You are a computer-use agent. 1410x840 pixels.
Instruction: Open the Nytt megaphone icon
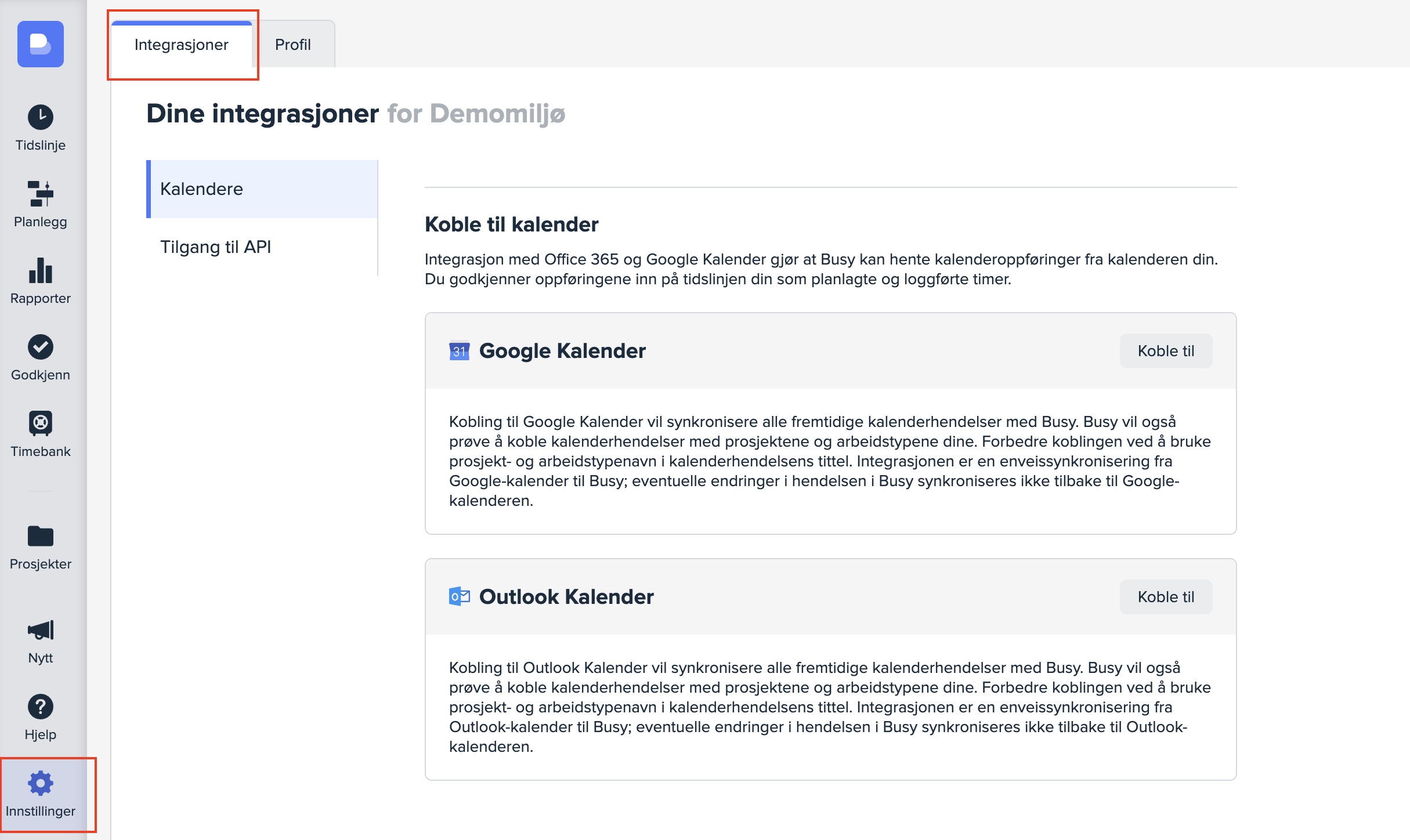coord(40,630)
